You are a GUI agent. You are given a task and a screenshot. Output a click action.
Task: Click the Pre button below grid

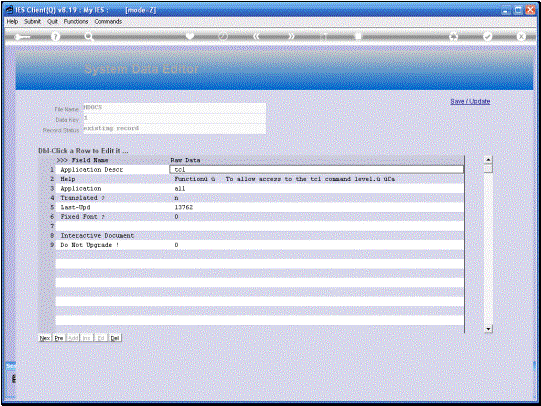59,338
